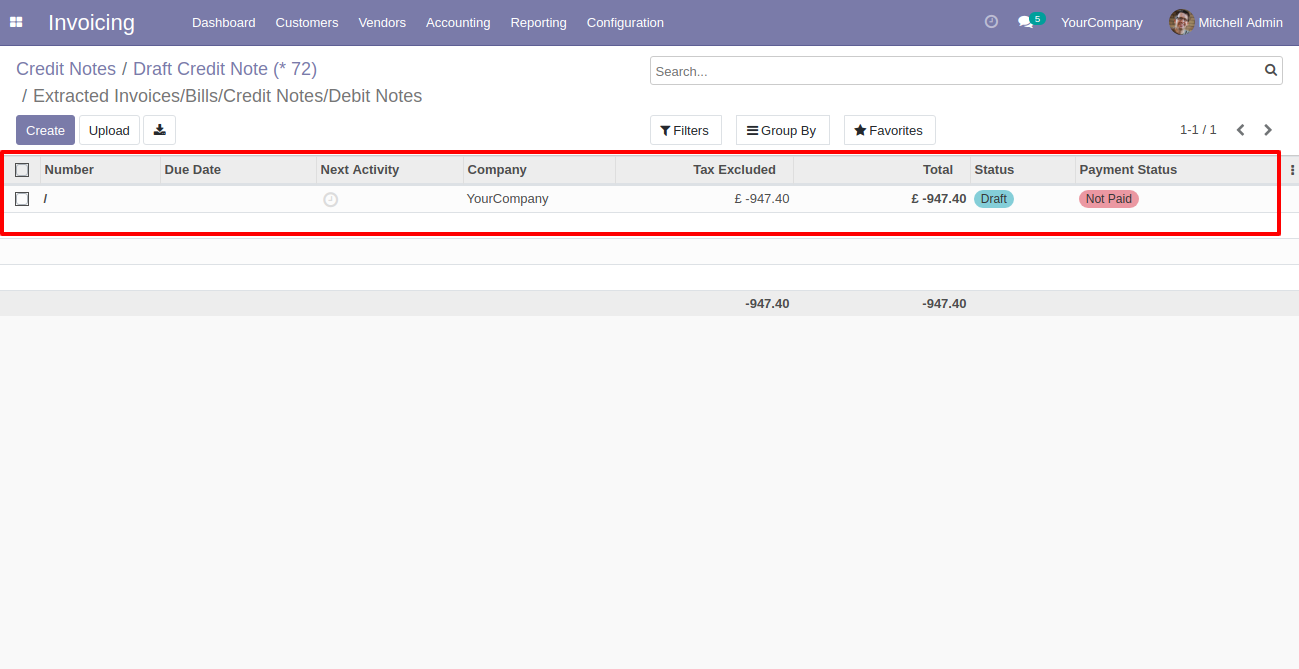Image resolution: width=1299 pixels, height=669 pixels.
Task: Select all records header checkbox
Action: 22,170
